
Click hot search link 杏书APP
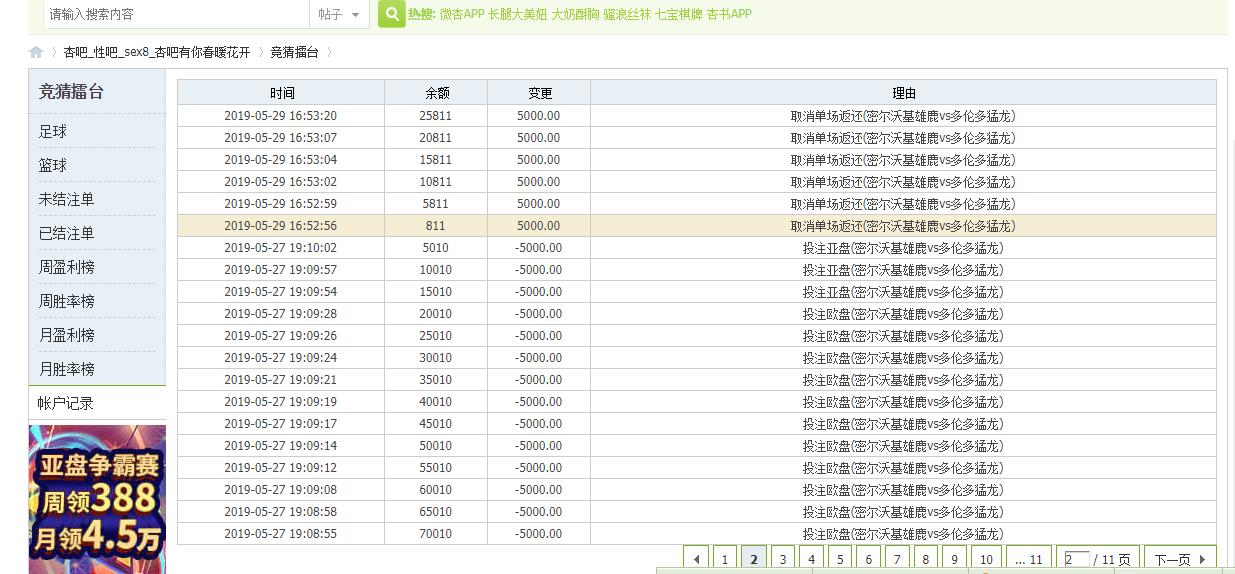(x=729, y=14)
